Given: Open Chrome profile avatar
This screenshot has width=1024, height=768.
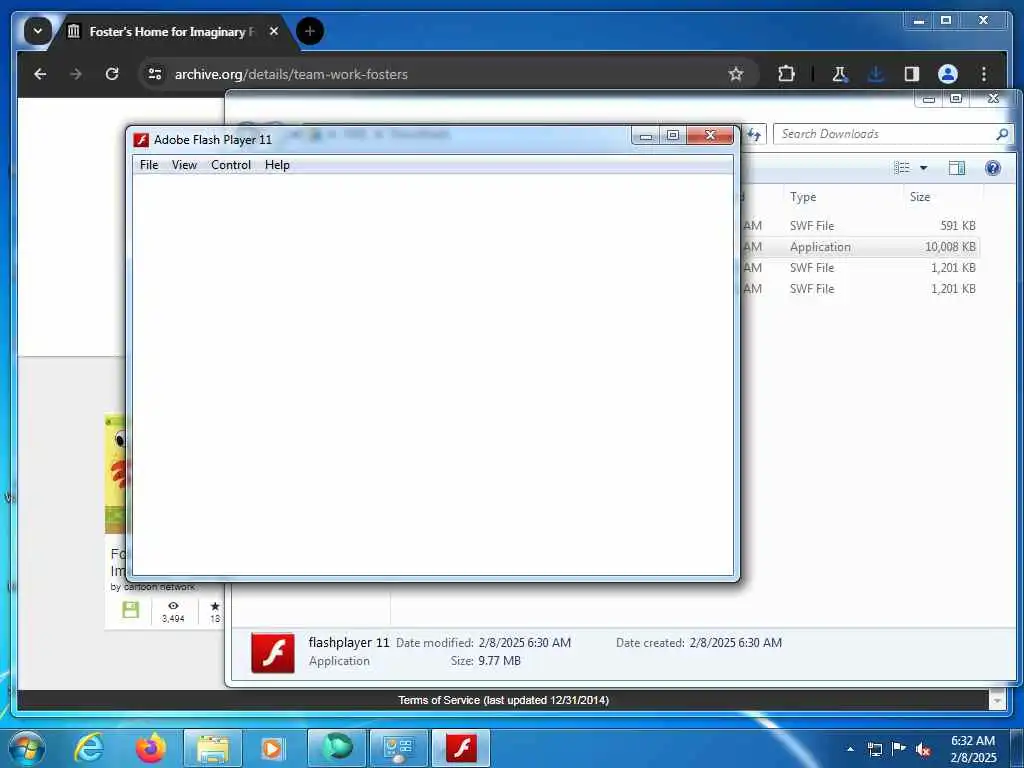Looking at the screenshot, I should click(948, 74).
